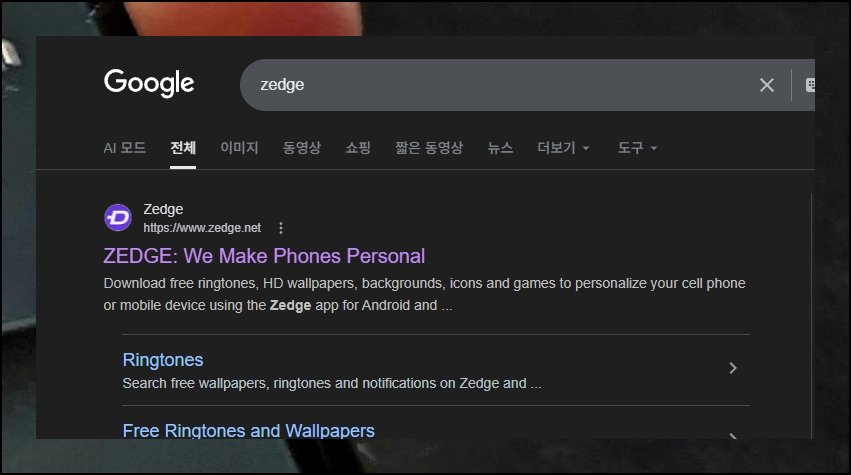The height and width of the screenshot is (475, 851).
Task: Click the Zedge site name above the URL
Action: coord(163,209)
